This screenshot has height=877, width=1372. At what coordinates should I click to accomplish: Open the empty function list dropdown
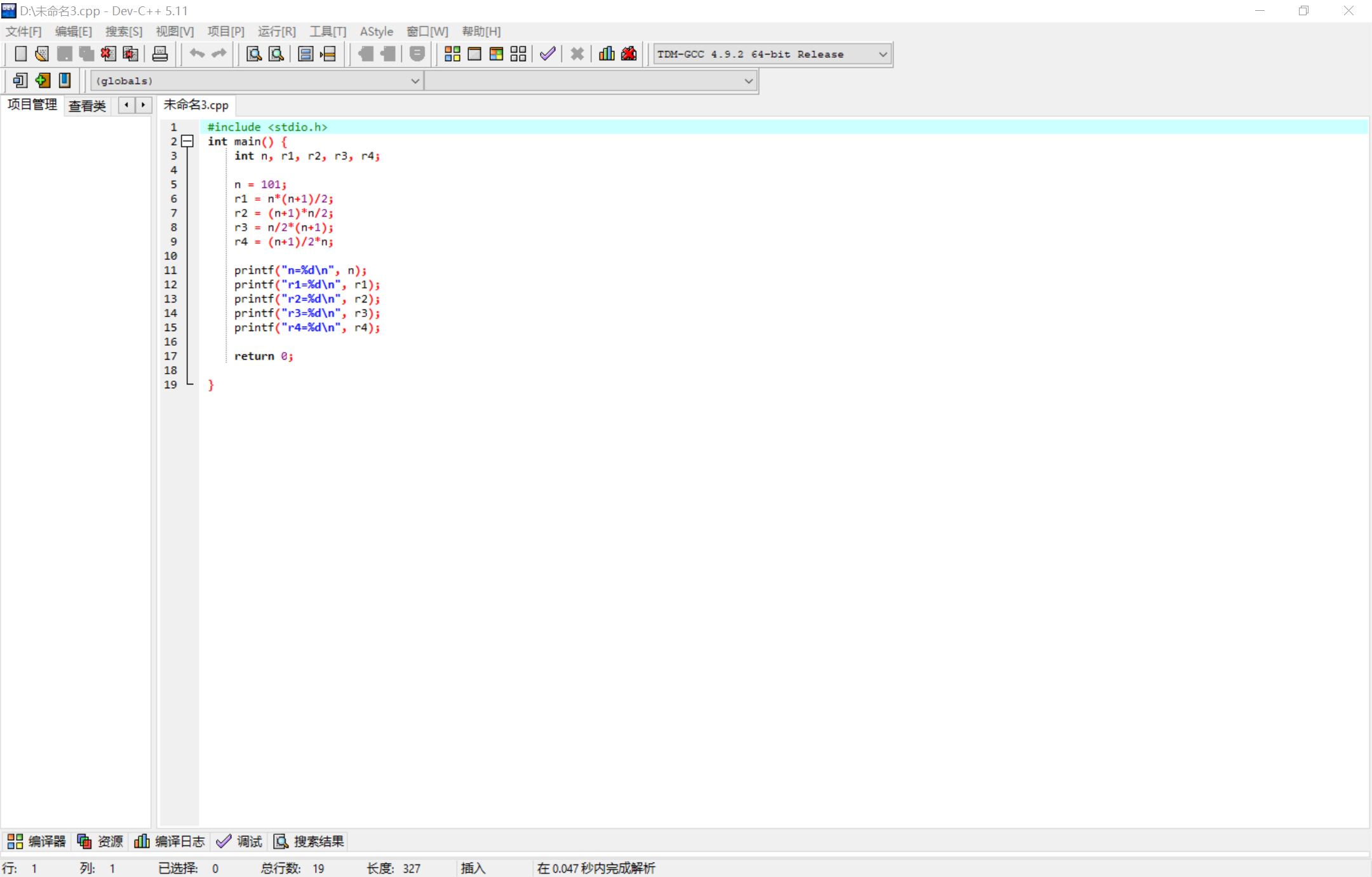pyautogui.click(x=748, y=81)
